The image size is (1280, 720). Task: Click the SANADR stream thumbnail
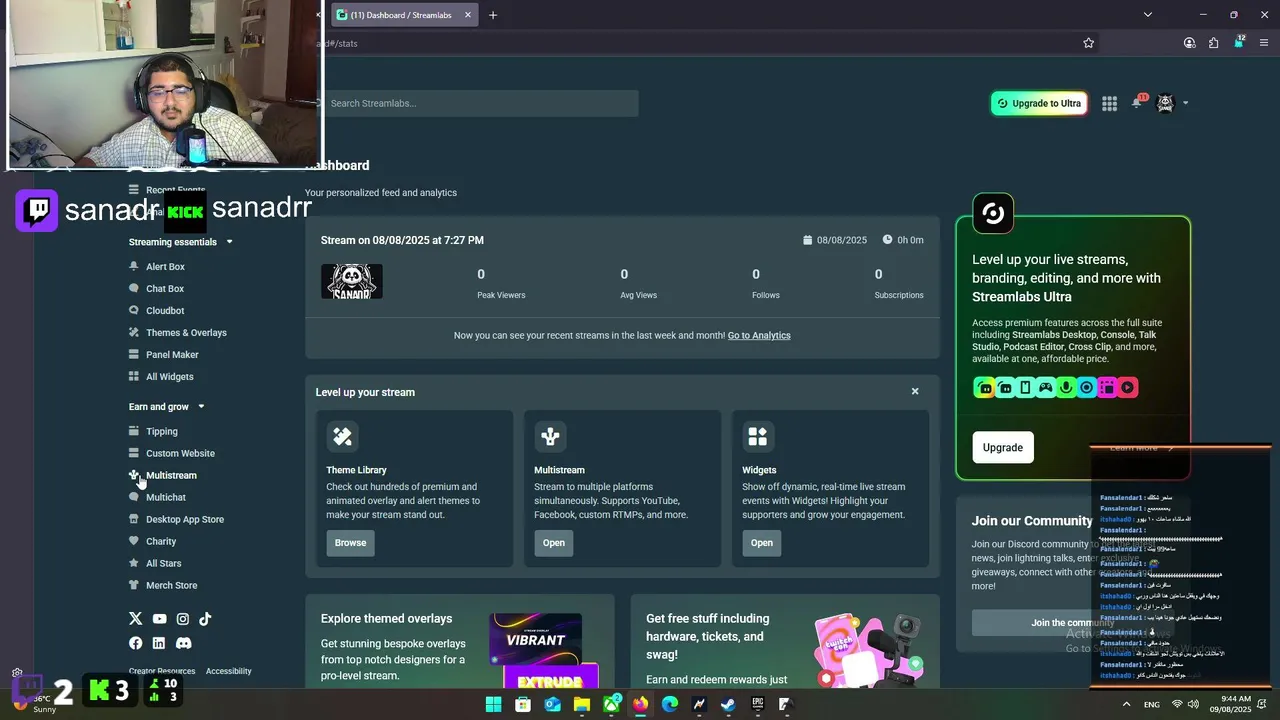click(352, 282)
